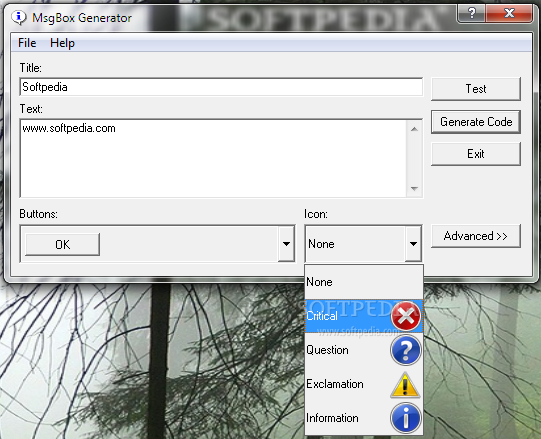Screen dimensions: 541x439
Task: Click the title bar help question button
Action: [x=471, y=13]
